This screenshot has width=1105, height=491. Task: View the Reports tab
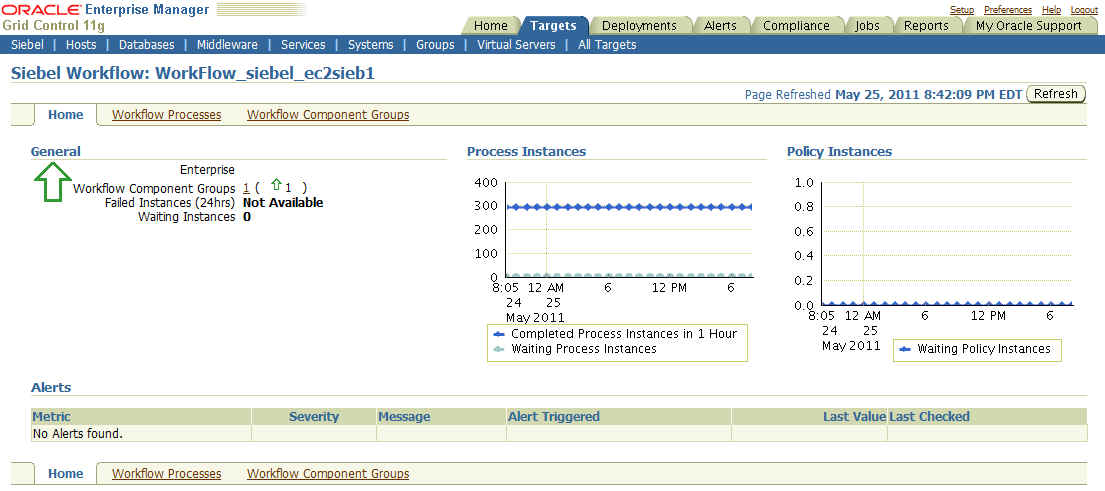pyautogui.click(x=926, y=25)
